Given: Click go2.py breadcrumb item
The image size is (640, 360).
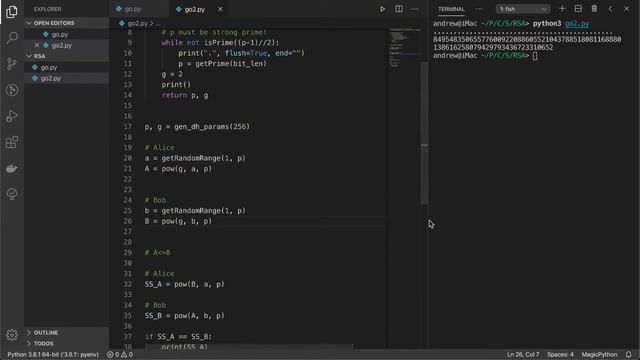Looking at the screenshot, I should [x=138, y=24].
